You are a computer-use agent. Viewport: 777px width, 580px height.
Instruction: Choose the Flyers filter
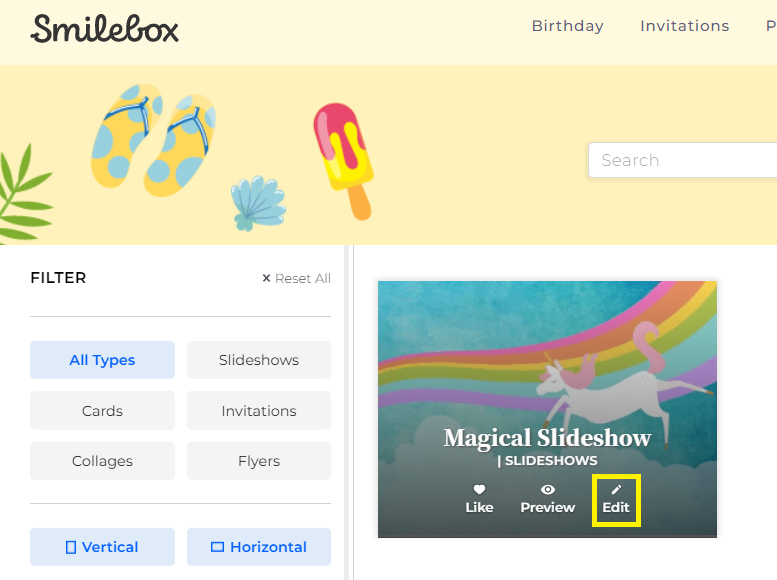click(259, 461)
